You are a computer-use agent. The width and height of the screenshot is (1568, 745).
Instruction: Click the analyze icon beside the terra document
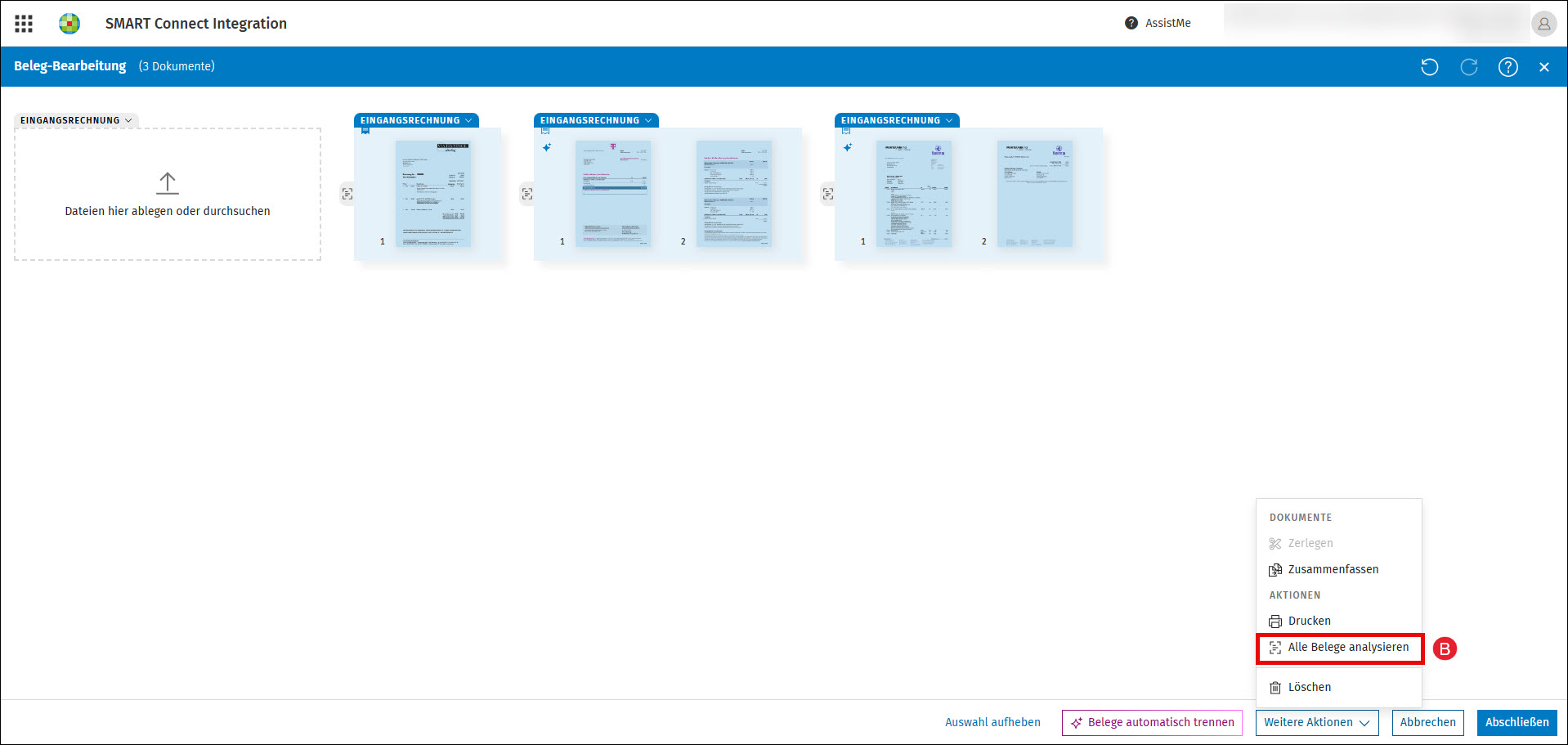click(x=828, y=194)
